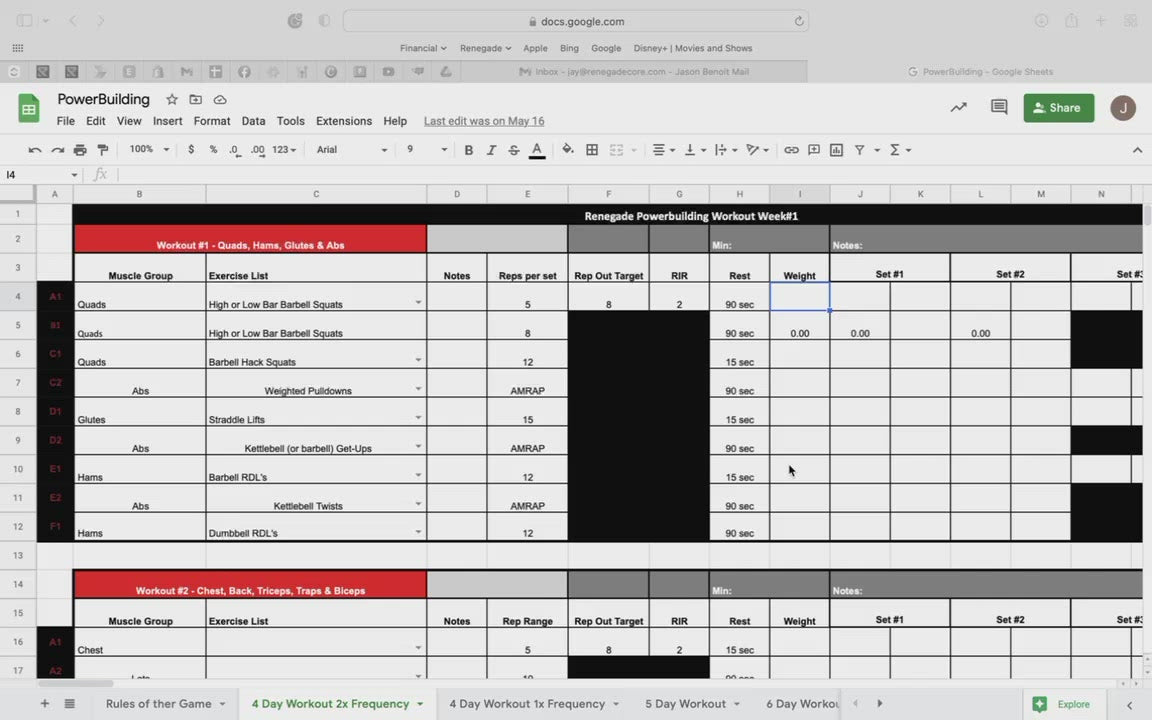This screenshot has width=1152, height=720.
Task: Open the Arial font dropdown
Action: pyautogui.click(x=352, y=150)
